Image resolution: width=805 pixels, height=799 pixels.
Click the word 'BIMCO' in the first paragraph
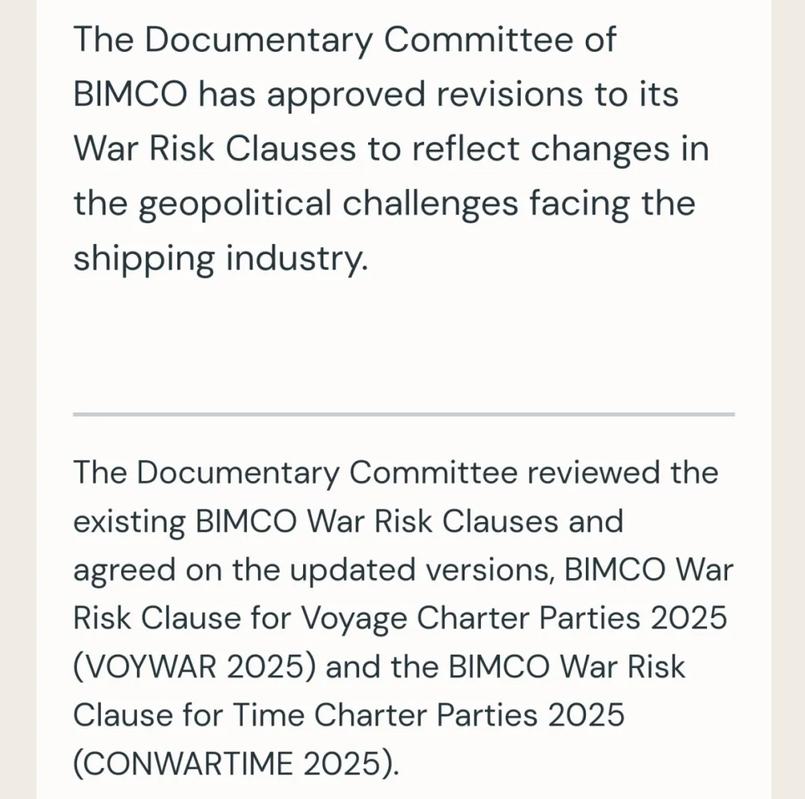[130, 94]
